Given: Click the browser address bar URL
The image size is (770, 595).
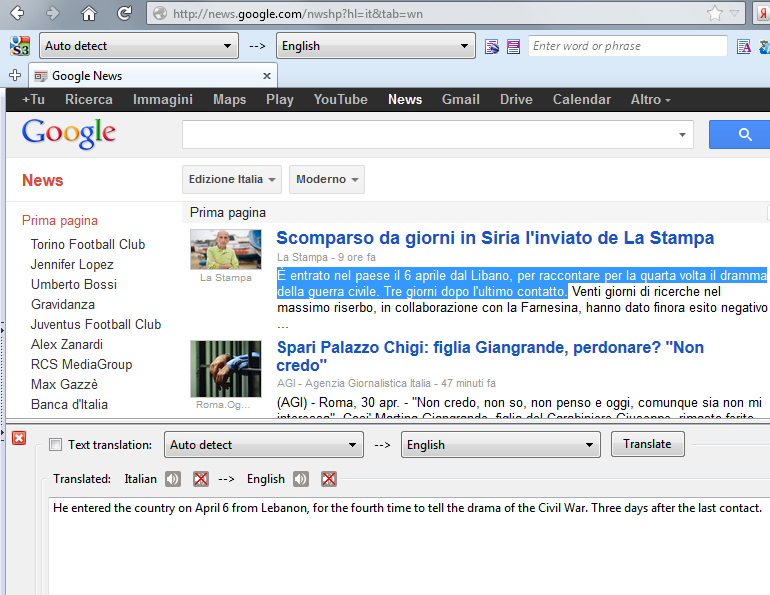Looking at the screenshot, I should click(x=298, y=14).
